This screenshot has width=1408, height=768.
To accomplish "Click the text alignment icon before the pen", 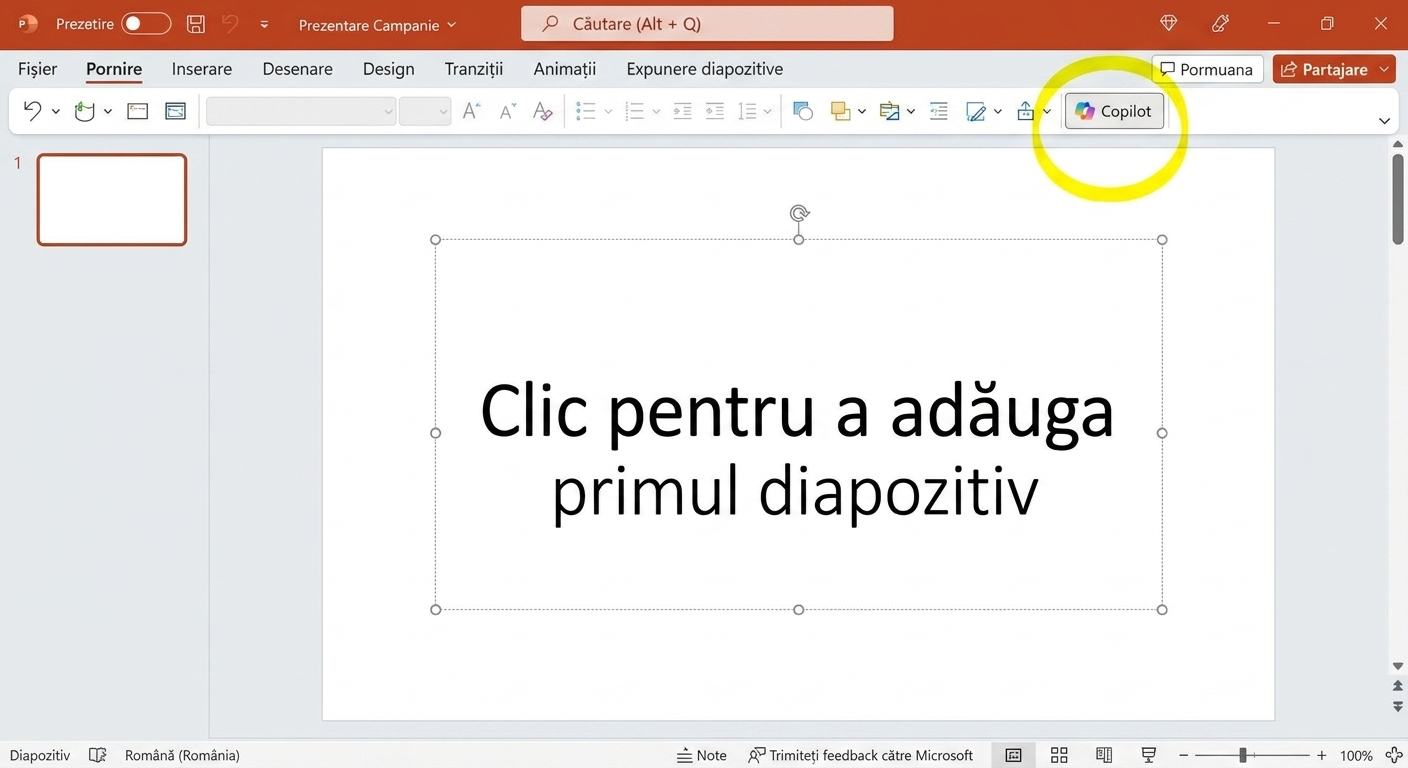I will click(x=938, y=111).
